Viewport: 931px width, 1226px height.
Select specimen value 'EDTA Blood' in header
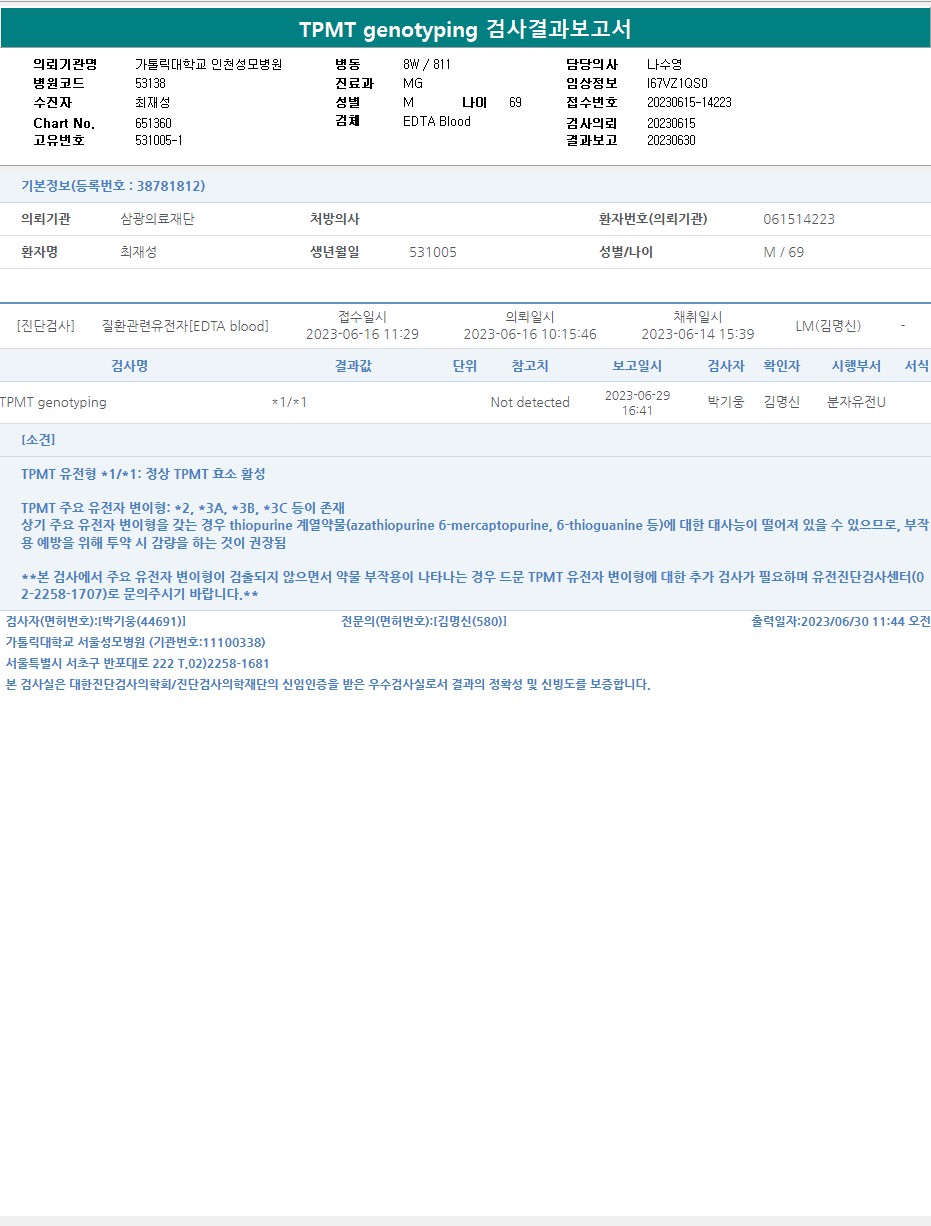point(437,121)
